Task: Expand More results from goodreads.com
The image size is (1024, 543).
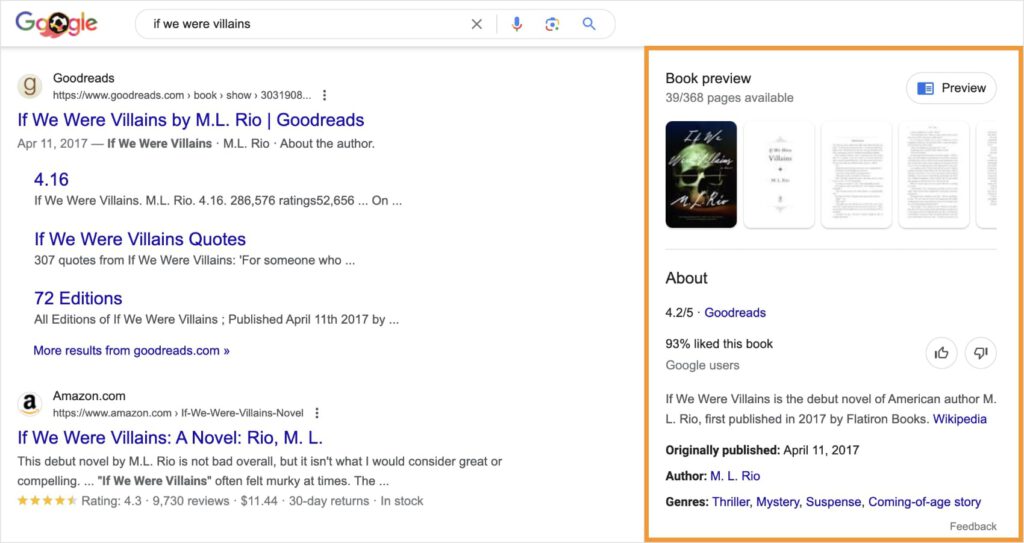Action: (131, 351)
